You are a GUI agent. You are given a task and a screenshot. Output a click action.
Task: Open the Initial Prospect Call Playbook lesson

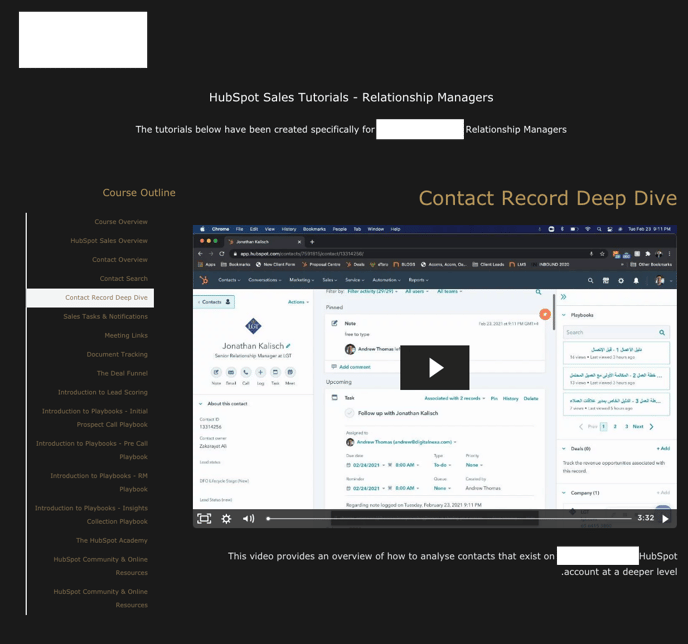pyautogui.click(x=95, y=418)
